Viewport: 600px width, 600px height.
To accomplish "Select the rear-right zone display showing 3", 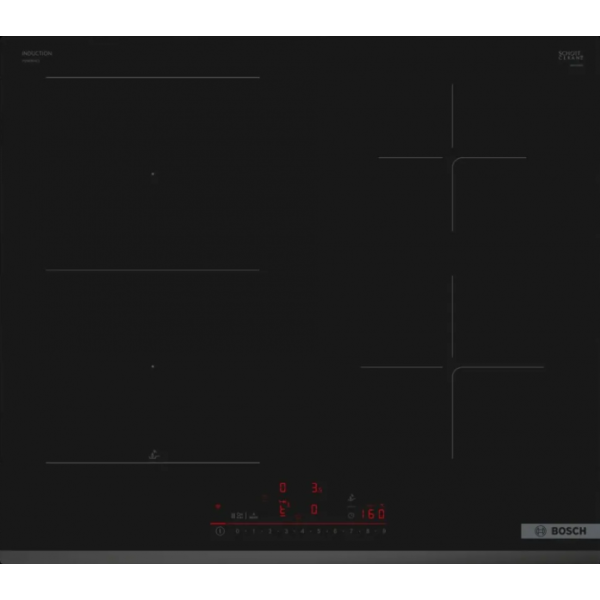I will pyautogui.click(x=315, y=488).
